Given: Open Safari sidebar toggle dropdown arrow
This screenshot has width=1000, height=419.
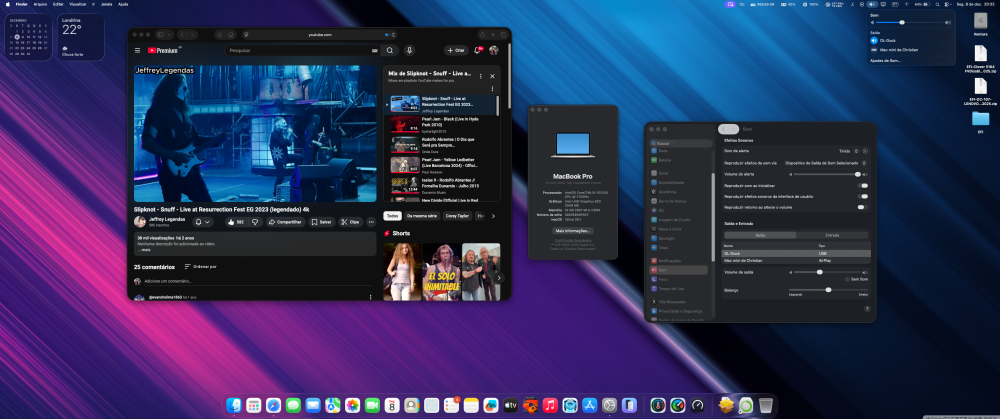Looking at the screenshot, I should [x=168, y=34].
